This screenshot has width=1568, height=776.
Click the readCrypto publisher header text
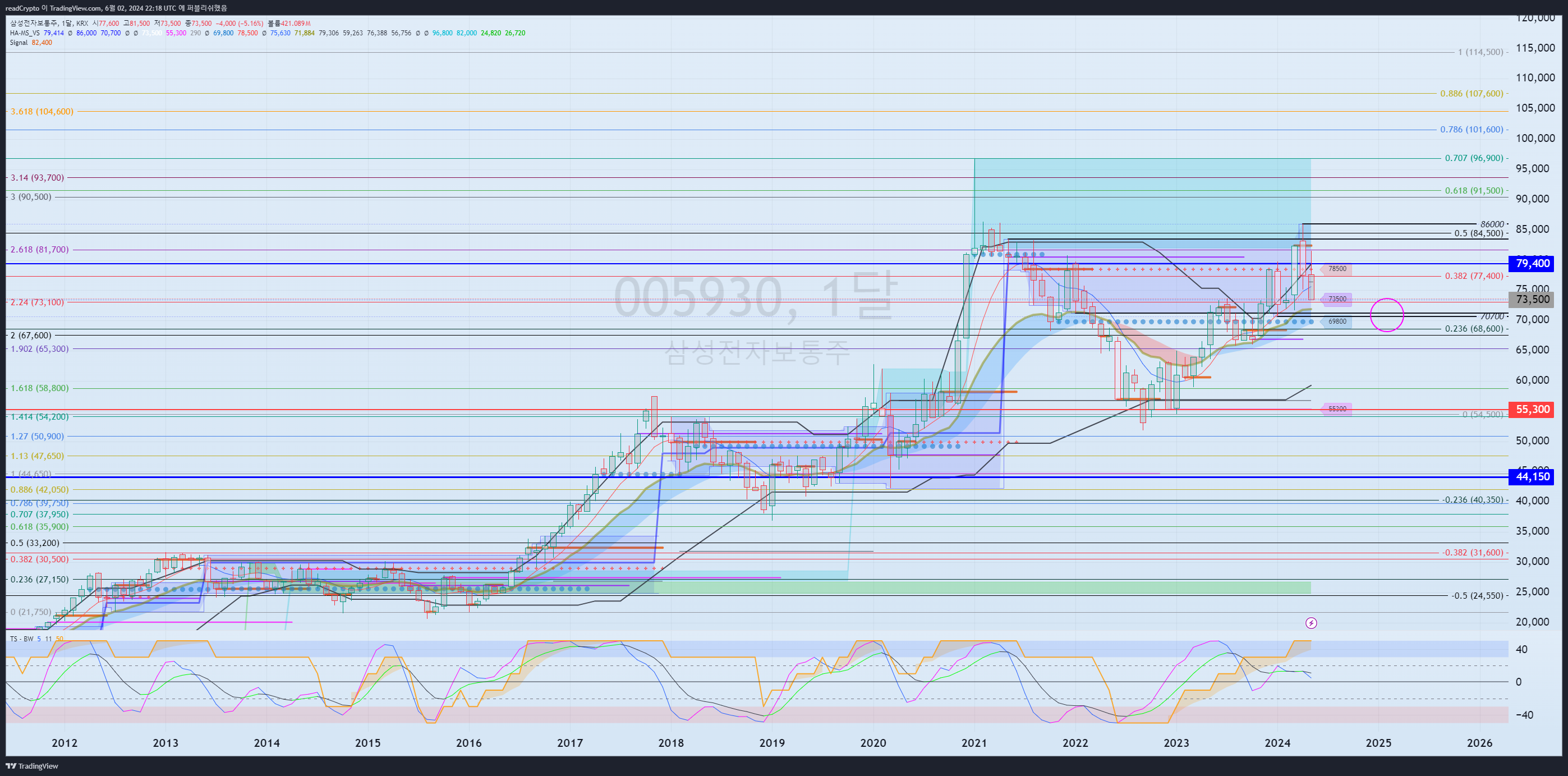pyautogui.click(x=116, y=8)
